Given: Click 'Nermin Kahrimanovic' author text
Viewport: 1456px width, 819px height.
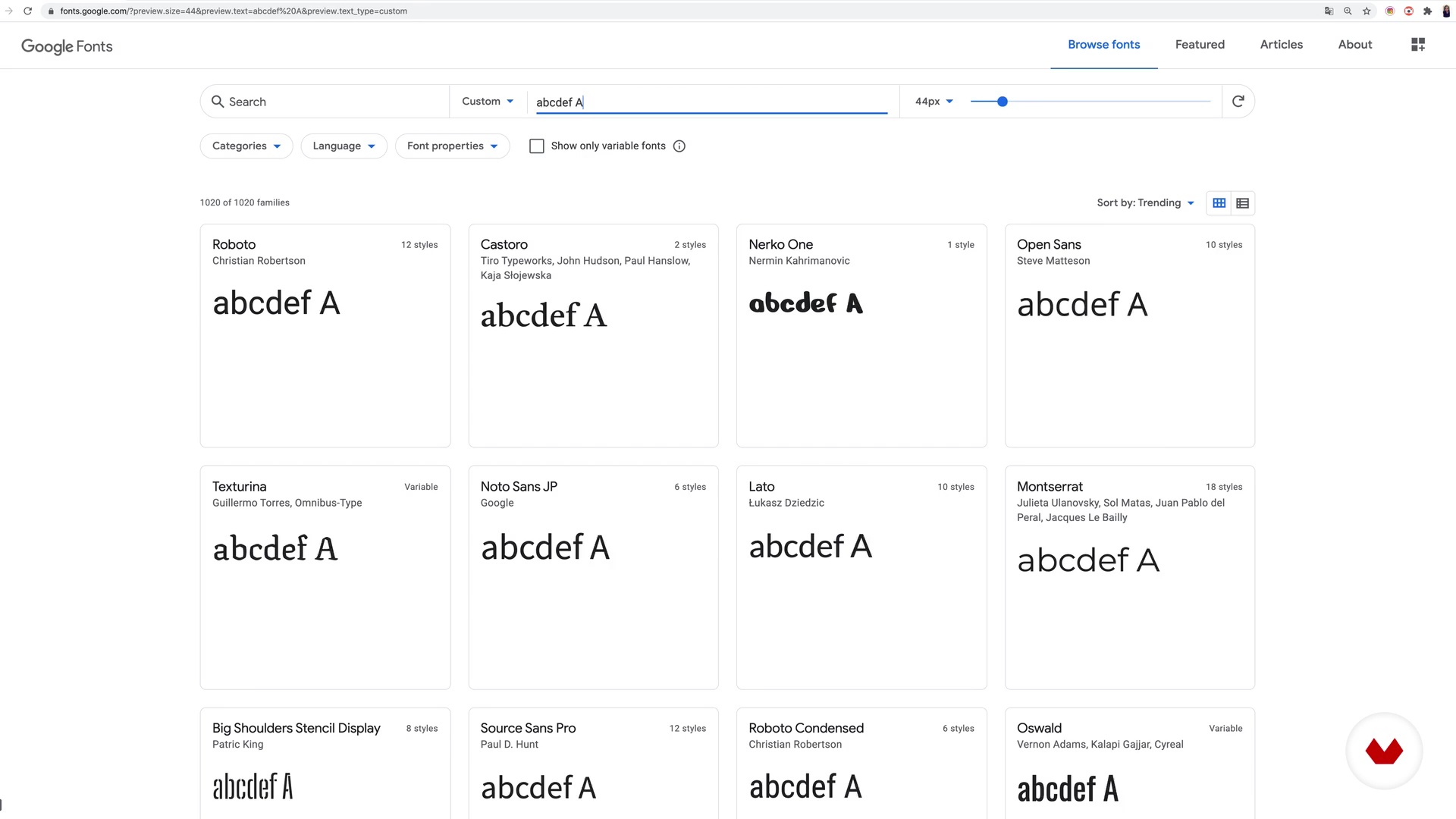Looking at the screenshot, I should click(799, 261).
